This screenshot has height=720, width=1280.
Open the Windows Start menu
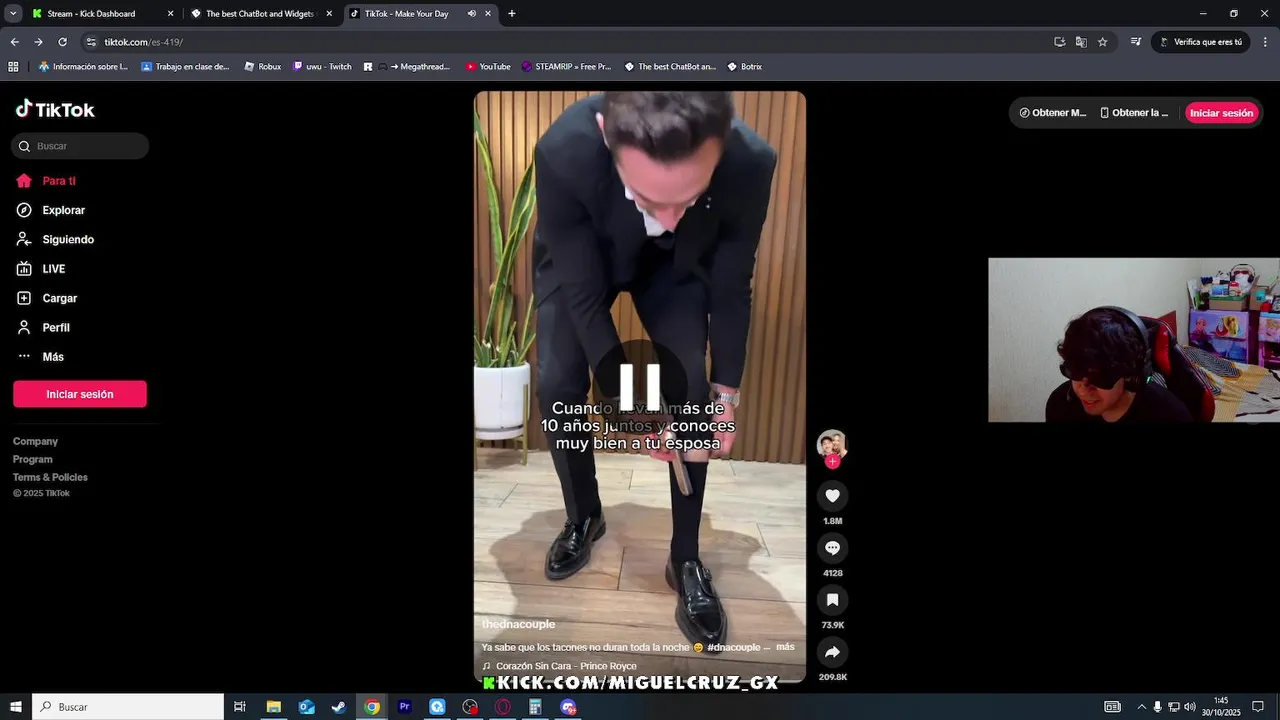[16, 707]
